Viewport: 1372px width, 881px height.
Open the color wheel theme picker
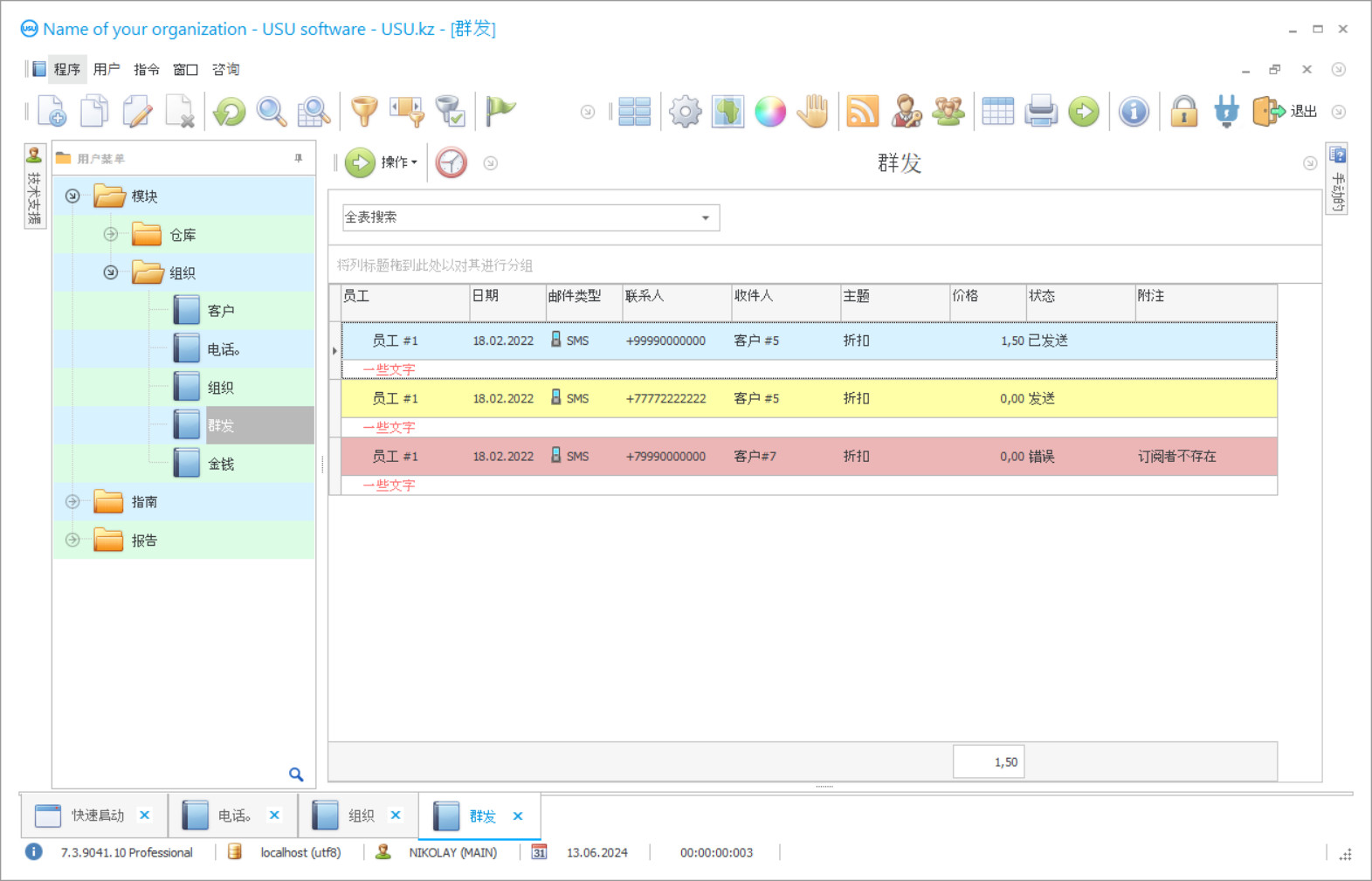pyautogui.click(x=770, y=112)
